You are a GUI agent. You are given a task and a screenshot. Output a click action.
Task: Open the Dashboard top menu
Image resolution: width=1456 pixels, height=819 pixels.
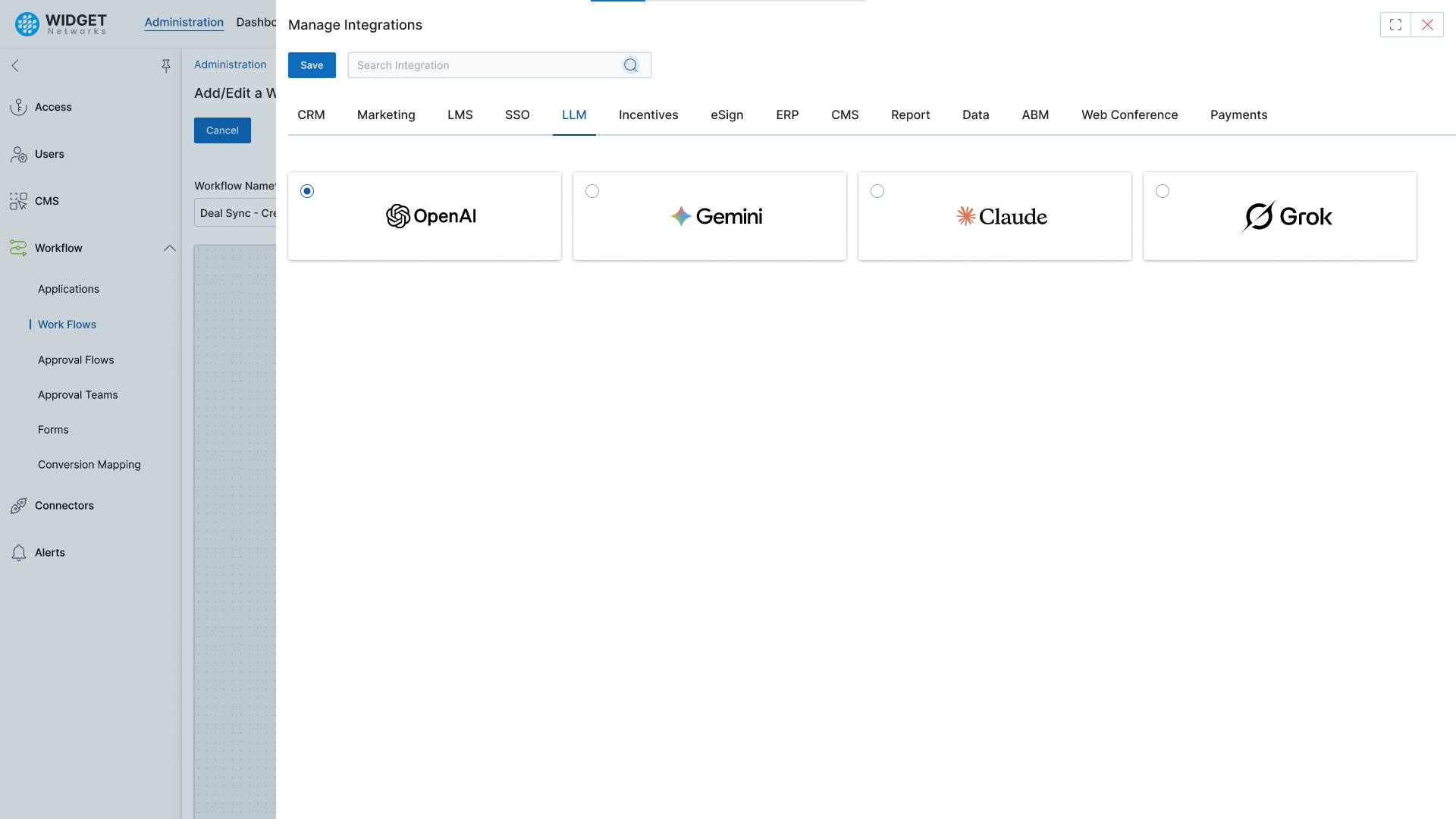point(256,23)
